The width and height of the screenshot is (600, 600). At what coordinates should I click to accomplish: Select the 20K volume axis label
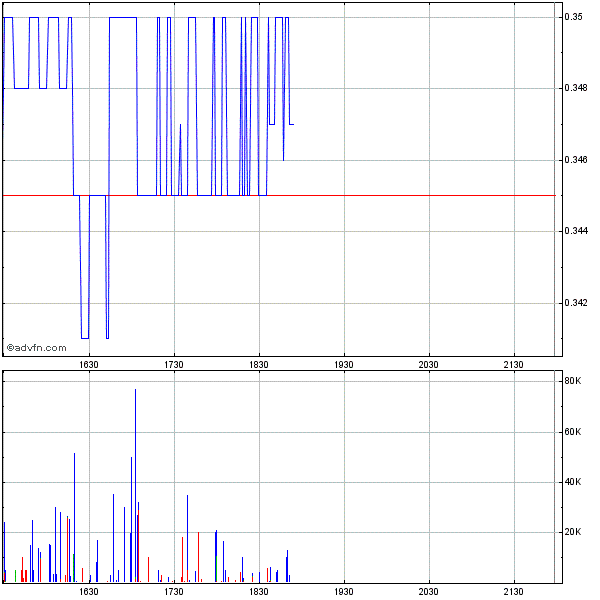click(x=573, y=532)
